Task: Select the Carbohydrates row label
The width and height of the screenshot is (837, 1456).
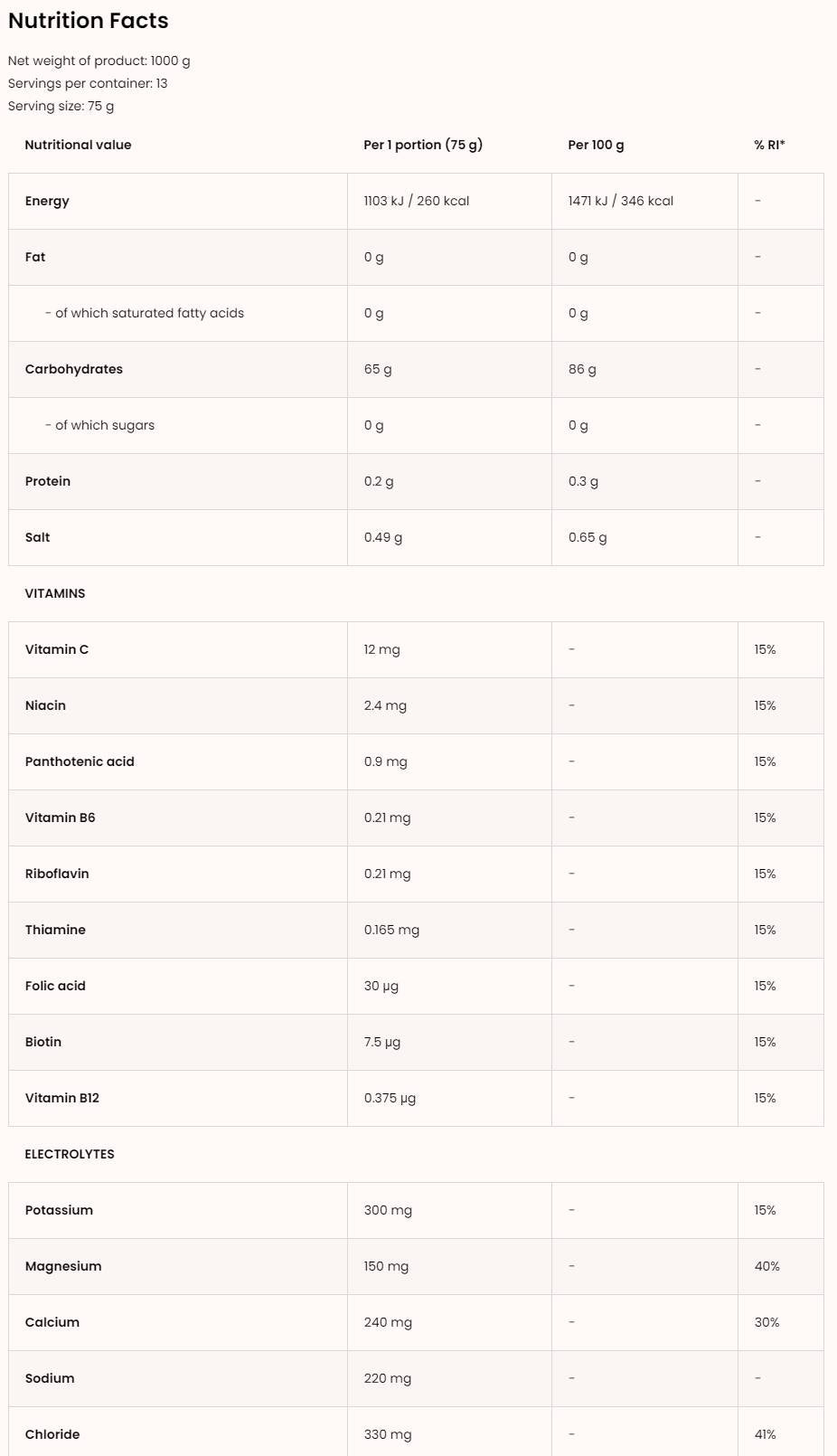Action: [74, 369]
